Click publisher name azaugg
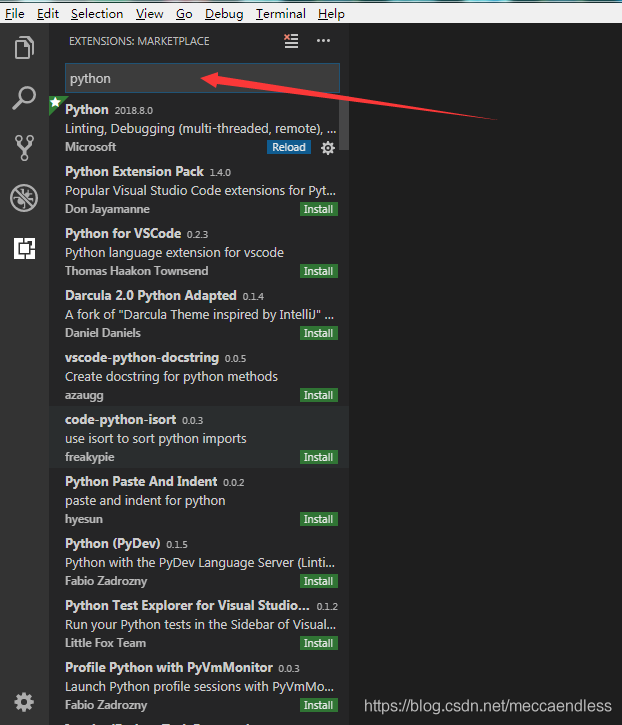 click(x=84, y=395)
